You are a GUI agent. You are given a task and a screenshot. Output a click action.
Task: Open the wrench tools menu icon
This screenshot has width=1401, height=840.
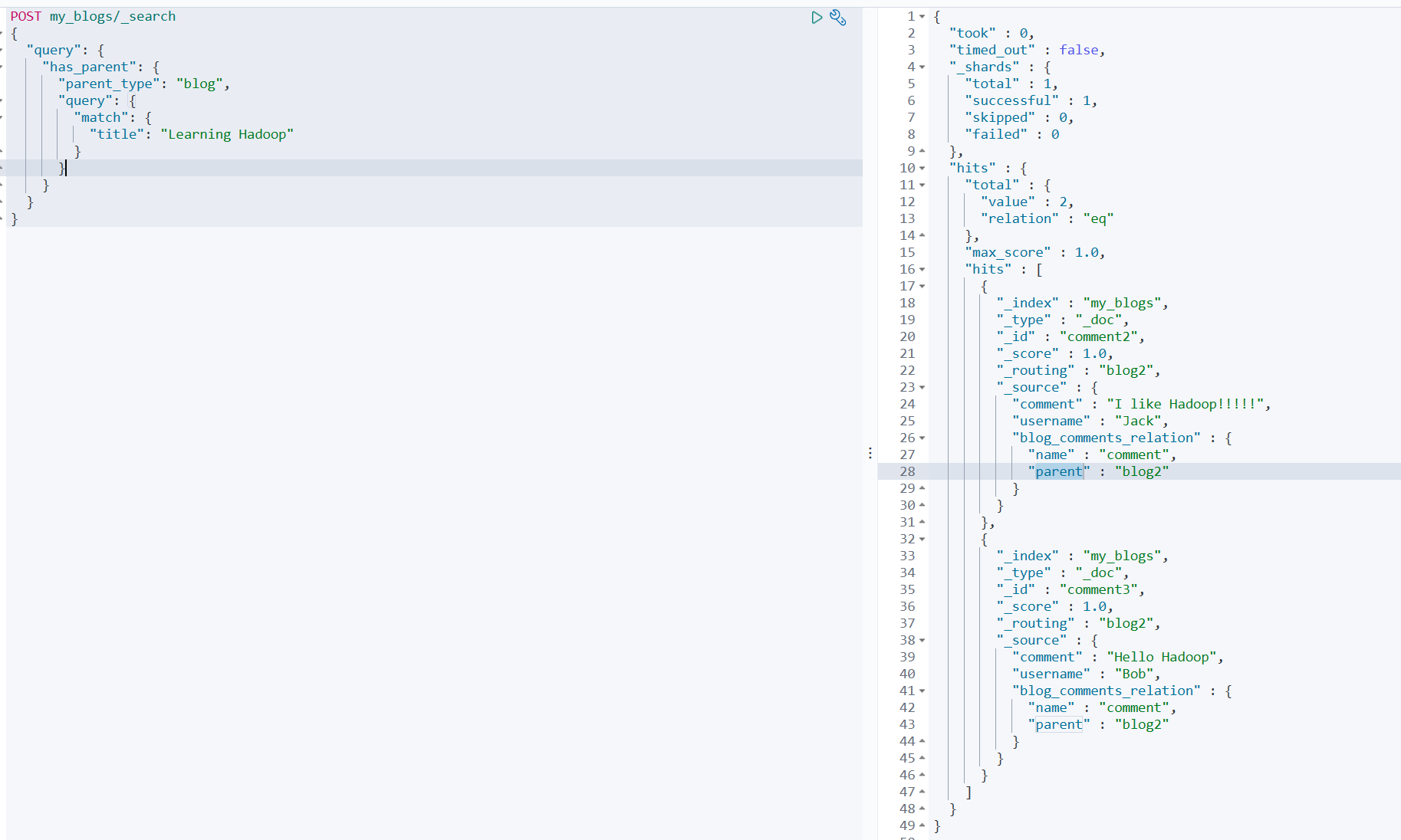click(x=838, y=17)
